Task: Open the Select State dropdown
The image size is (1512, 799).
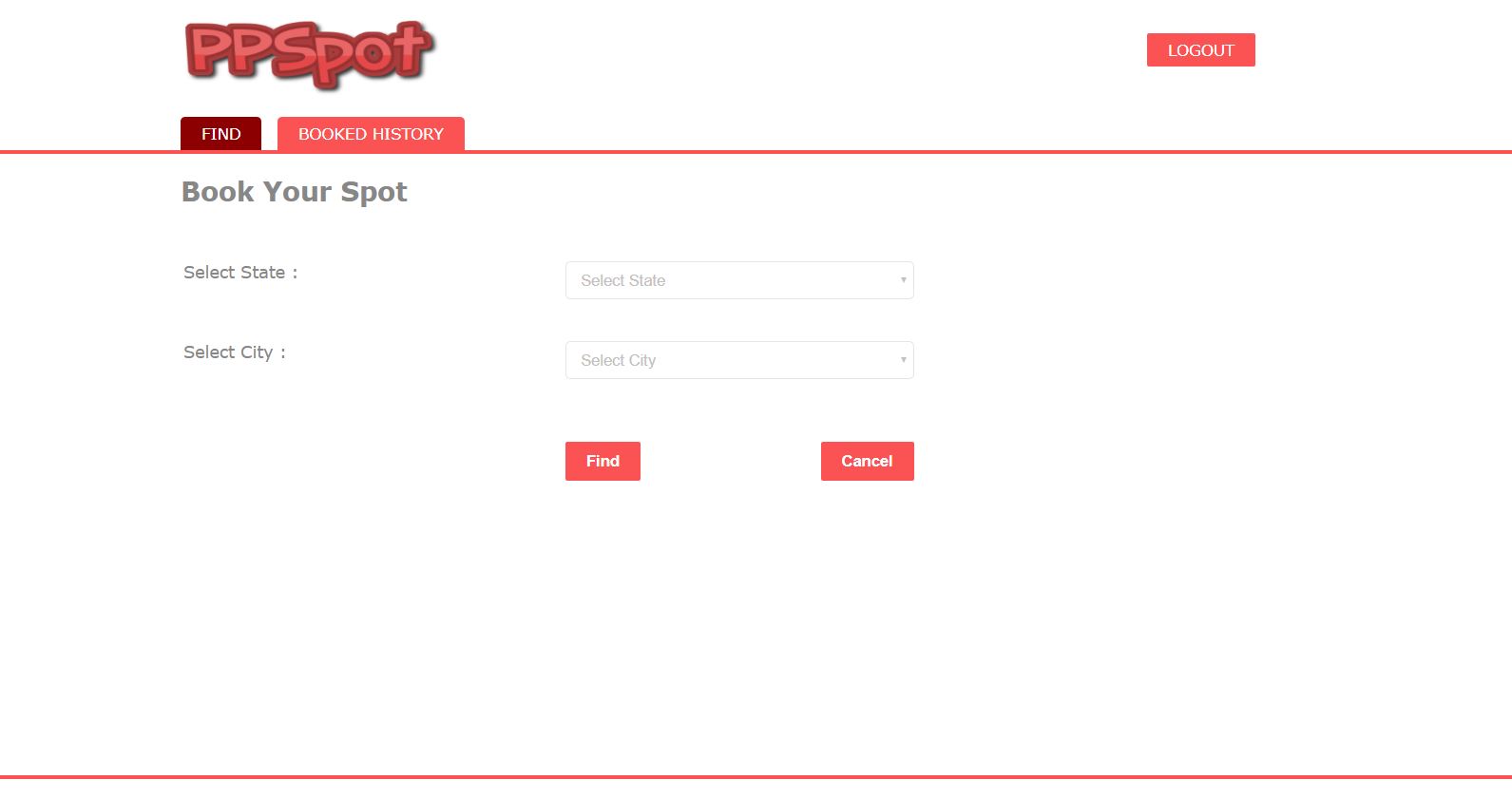Action: 739,280
